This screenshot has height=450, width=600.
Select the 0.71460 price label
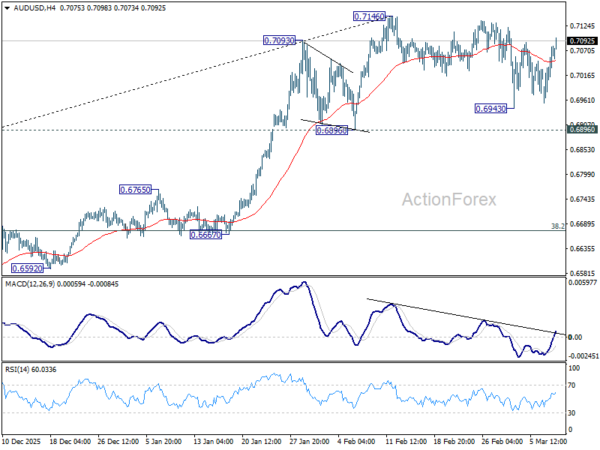click(x=369, y=16)
